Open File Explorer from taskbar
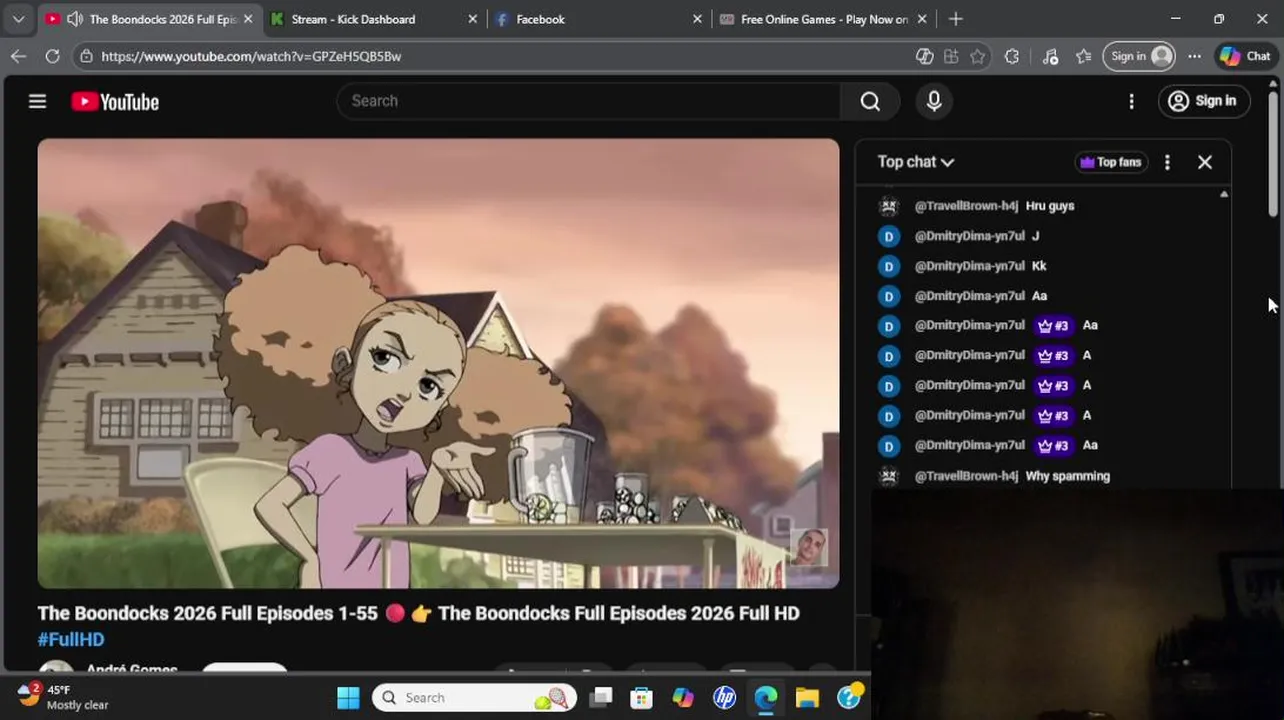 [807, 698]
